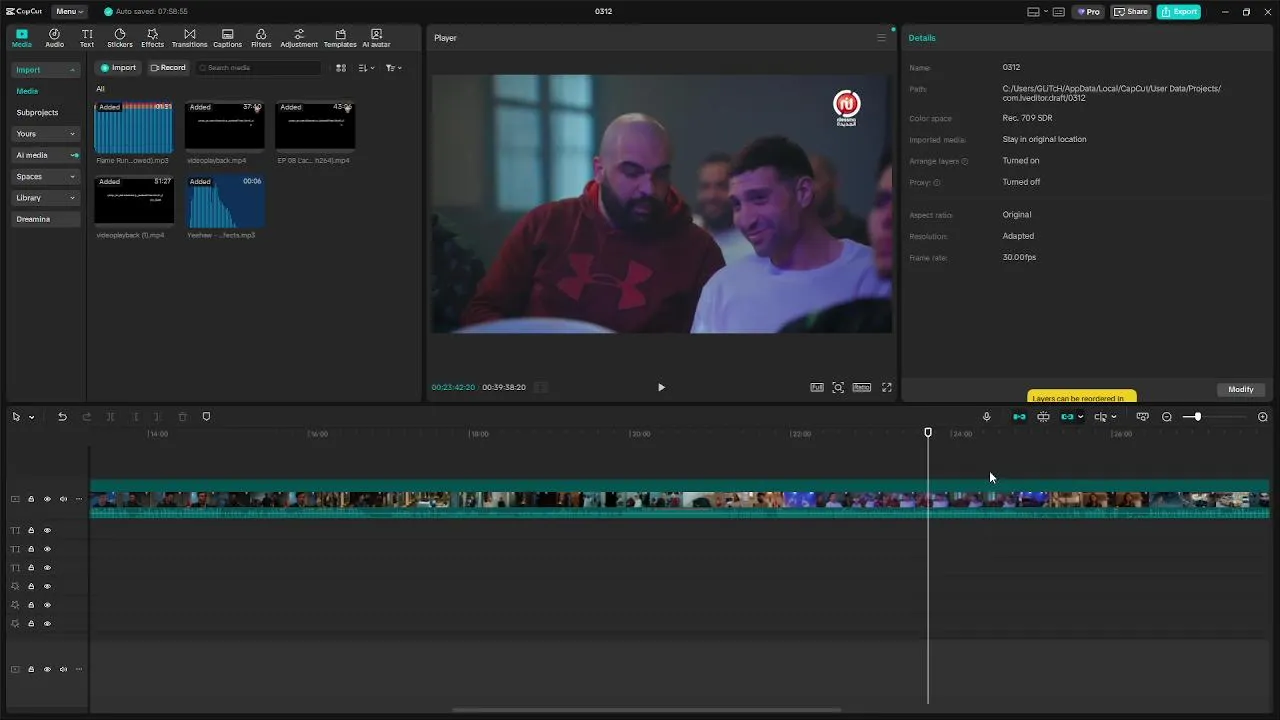The image size is (1280, 720).
Task: Click the Pro upgrade button
Action: [x=1088, y=12]
